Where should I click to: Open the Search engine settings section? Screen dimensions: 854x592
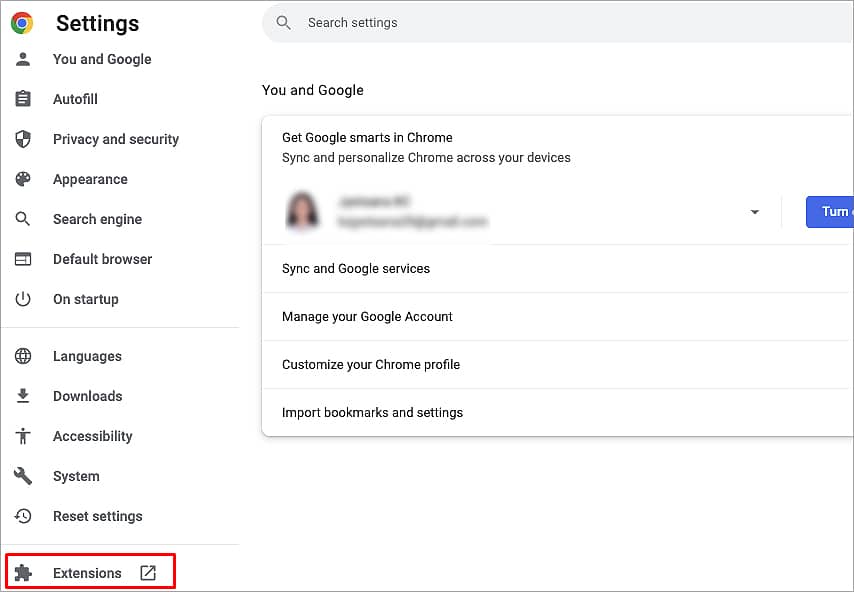97,219
